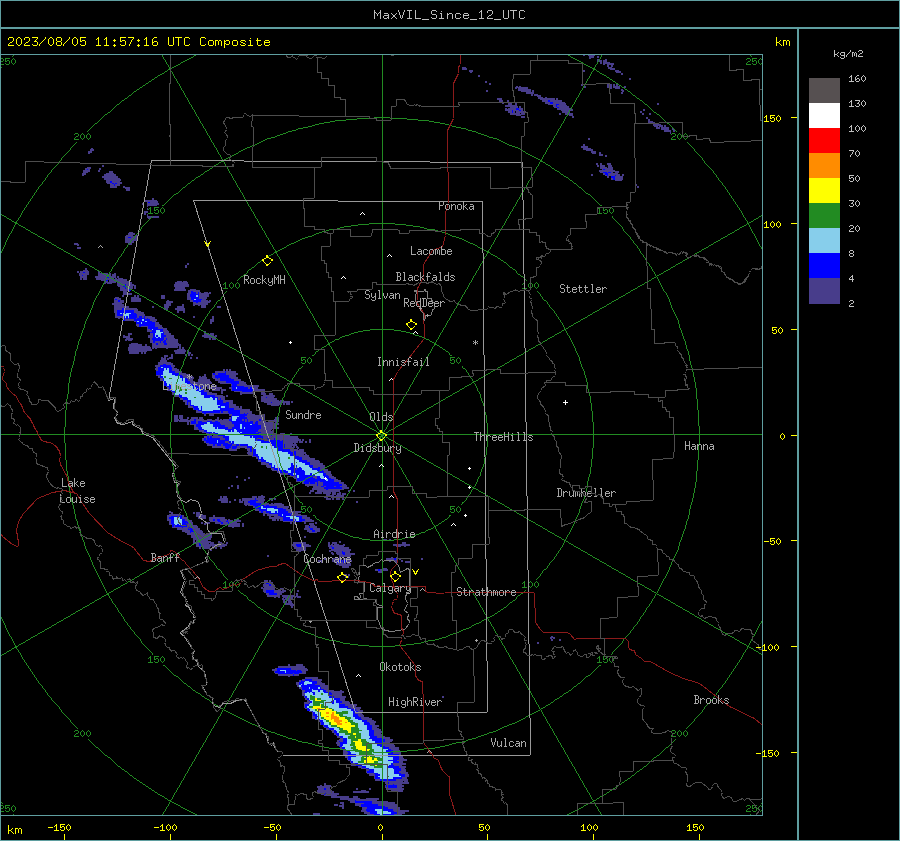Select the Innisfail city label
The width and height of the screenshot is (900, 841).
click(x=403, y=362)
